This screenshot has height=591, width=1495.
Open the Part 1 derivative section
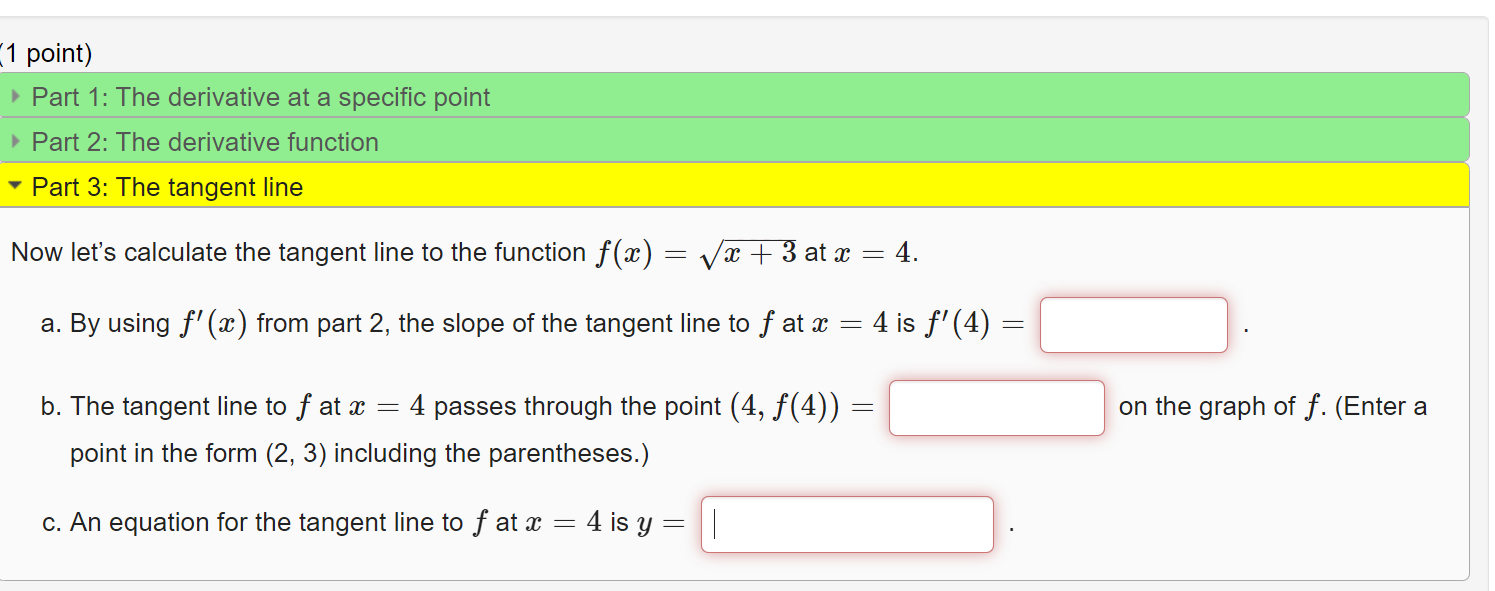(x=260, y=96)
